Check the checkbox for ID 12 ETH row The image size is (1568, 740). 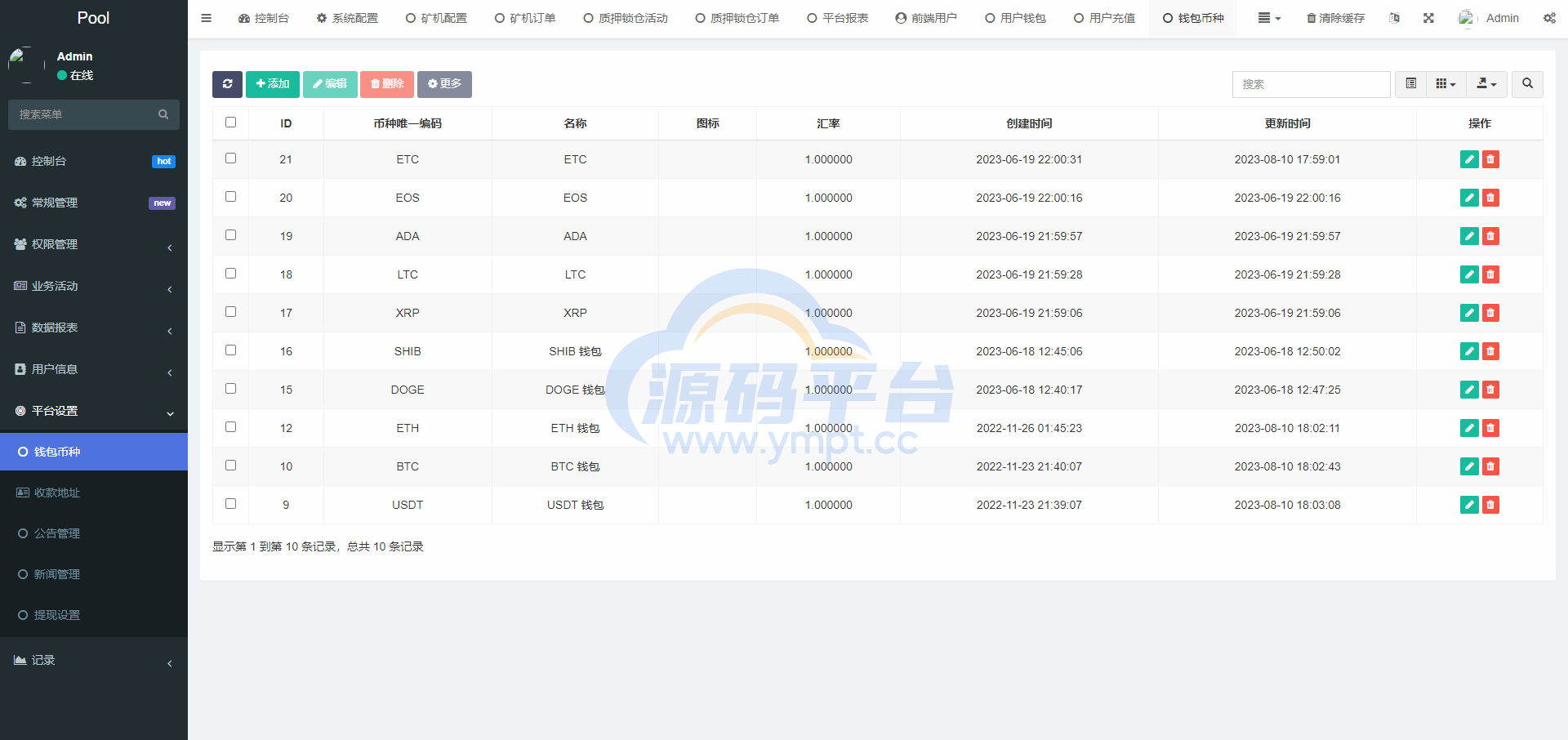230,427
